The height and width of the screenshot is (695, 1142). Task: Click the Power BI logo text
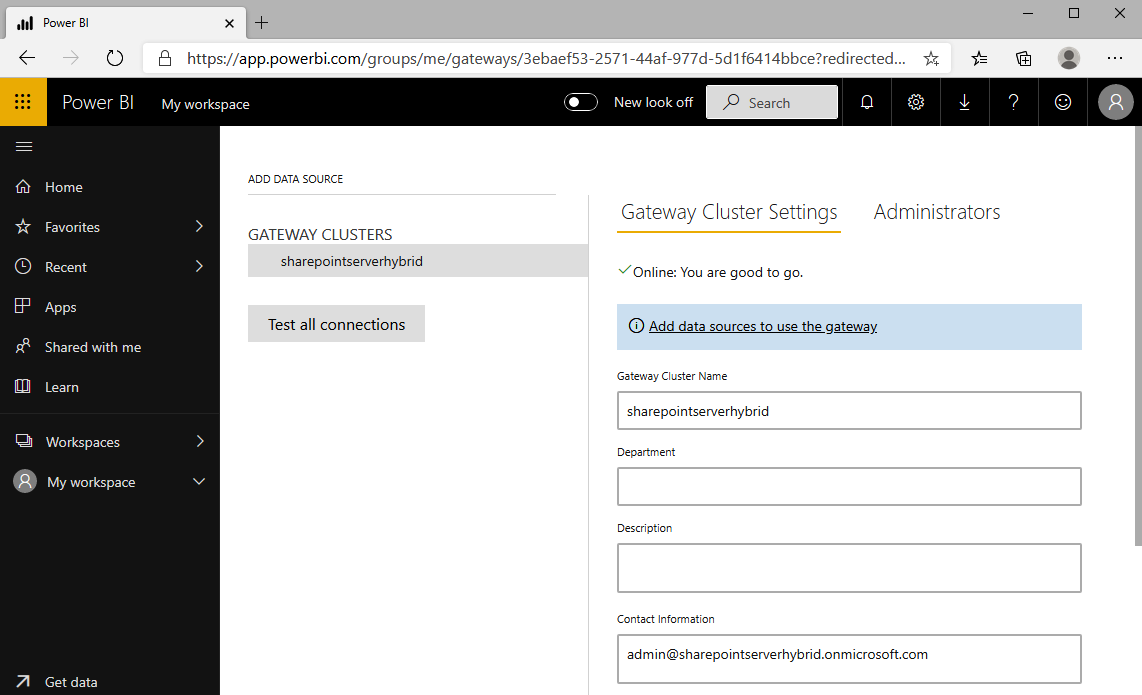(x=98, y=103)
